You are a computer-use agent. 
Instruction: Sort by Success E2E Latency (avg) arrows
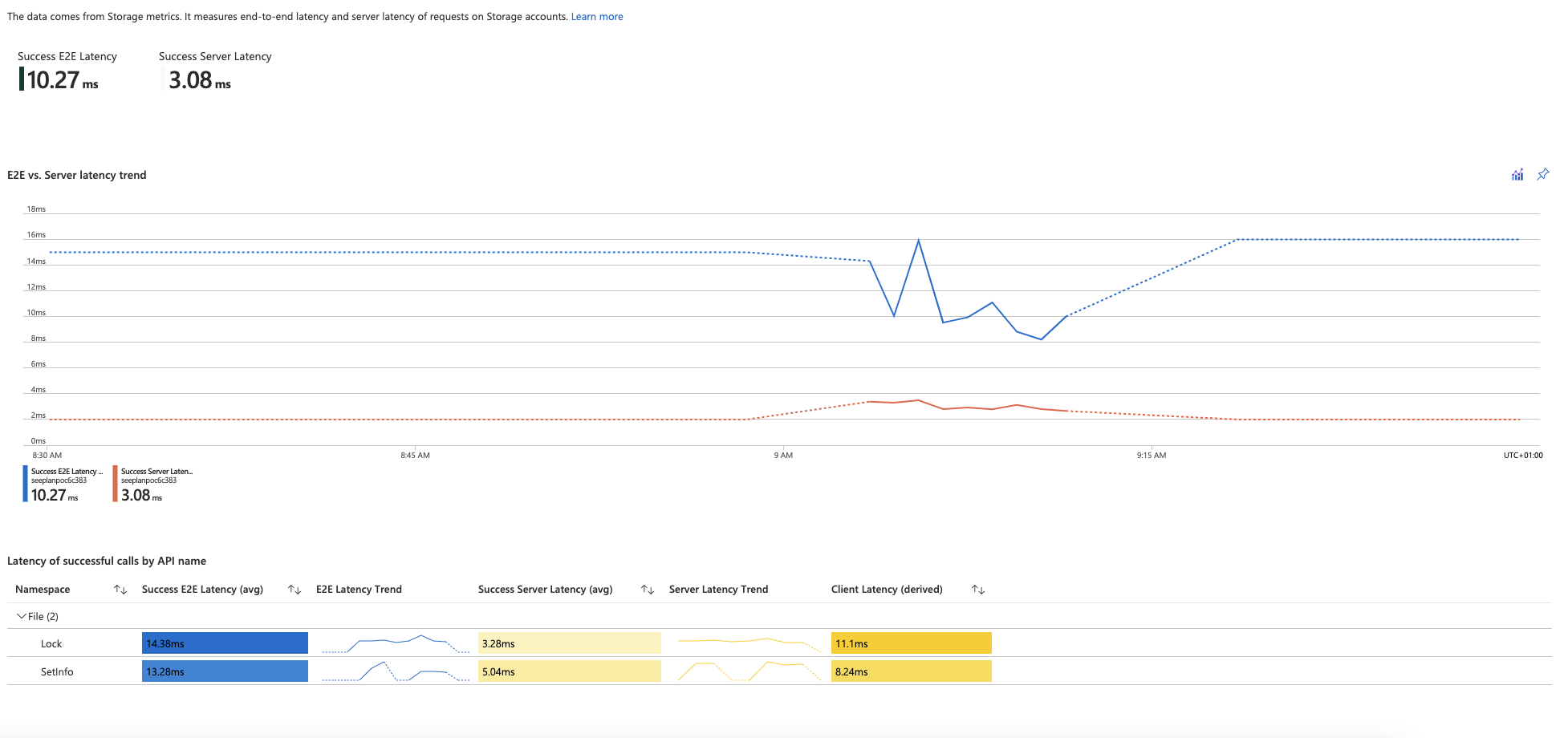pyautogui.click(x=295, y=590)
